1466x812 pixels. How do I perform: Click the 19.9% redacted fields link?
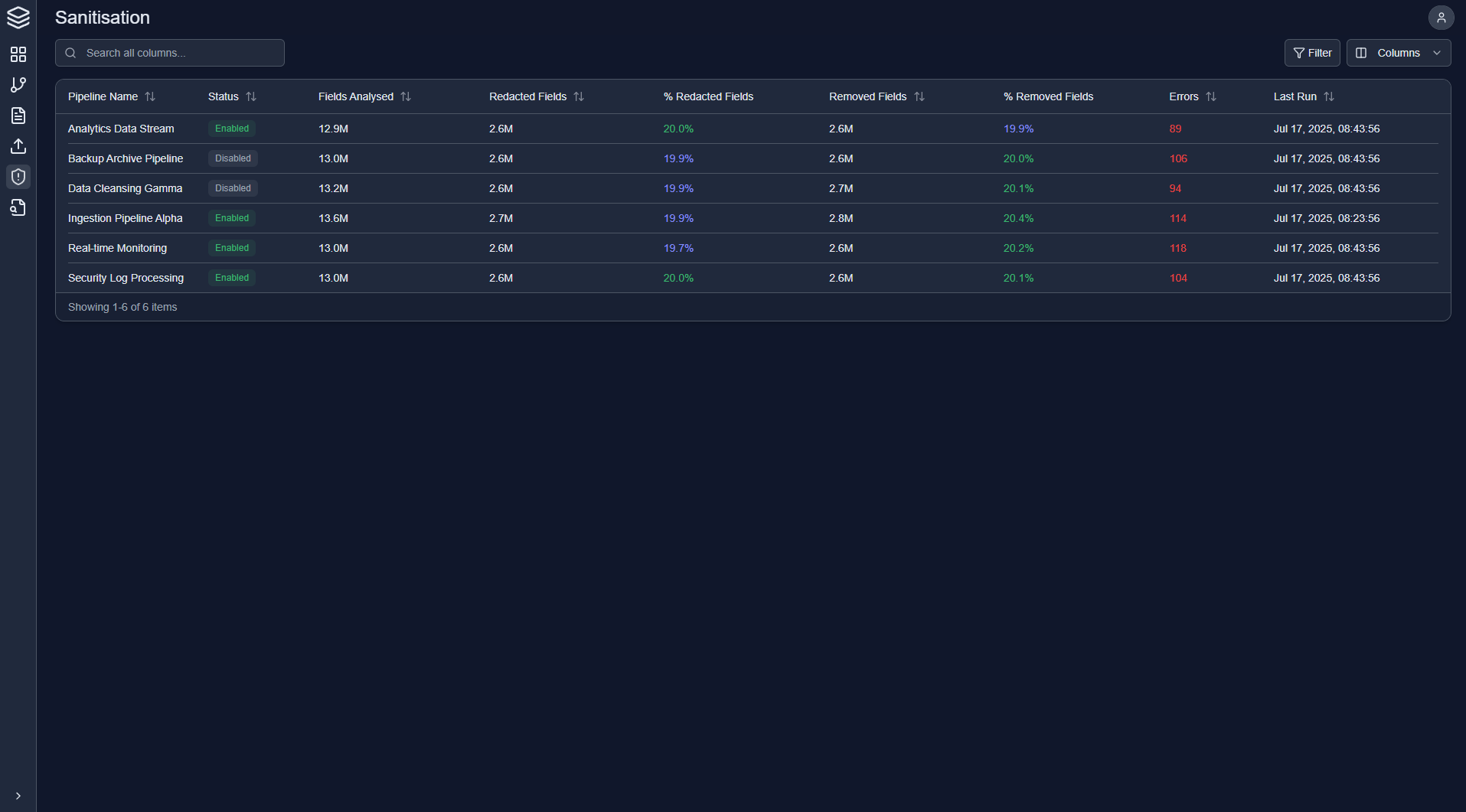[x=678, y=158]
